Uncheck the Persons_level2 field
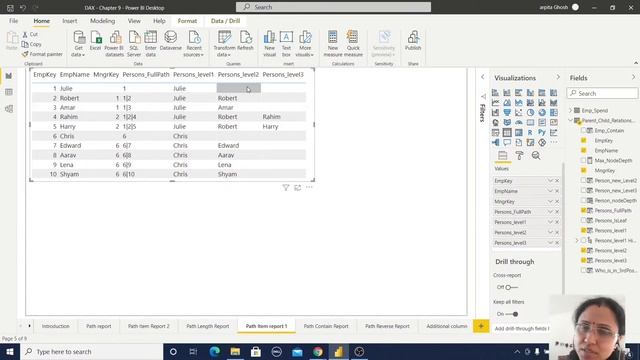 (x=583, y=250)
